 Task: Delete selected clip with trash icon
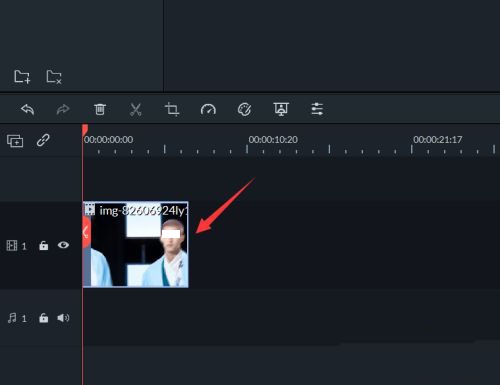point(99,109)
